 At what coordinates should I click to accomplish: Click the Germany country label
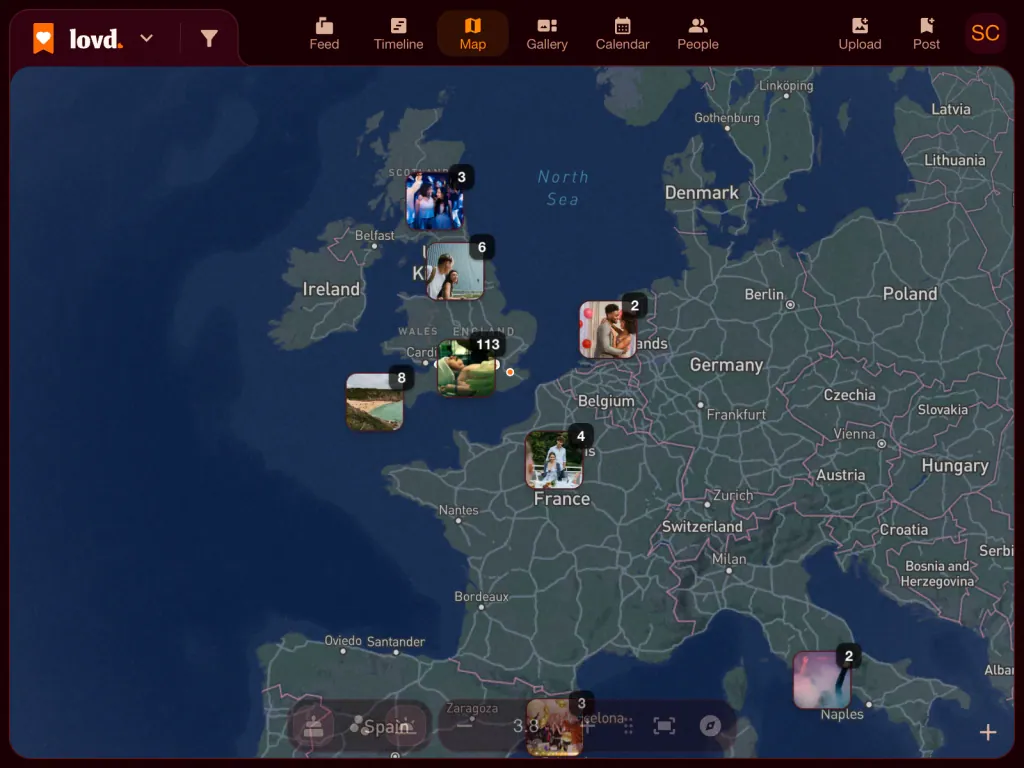click(x=726, y=364)
